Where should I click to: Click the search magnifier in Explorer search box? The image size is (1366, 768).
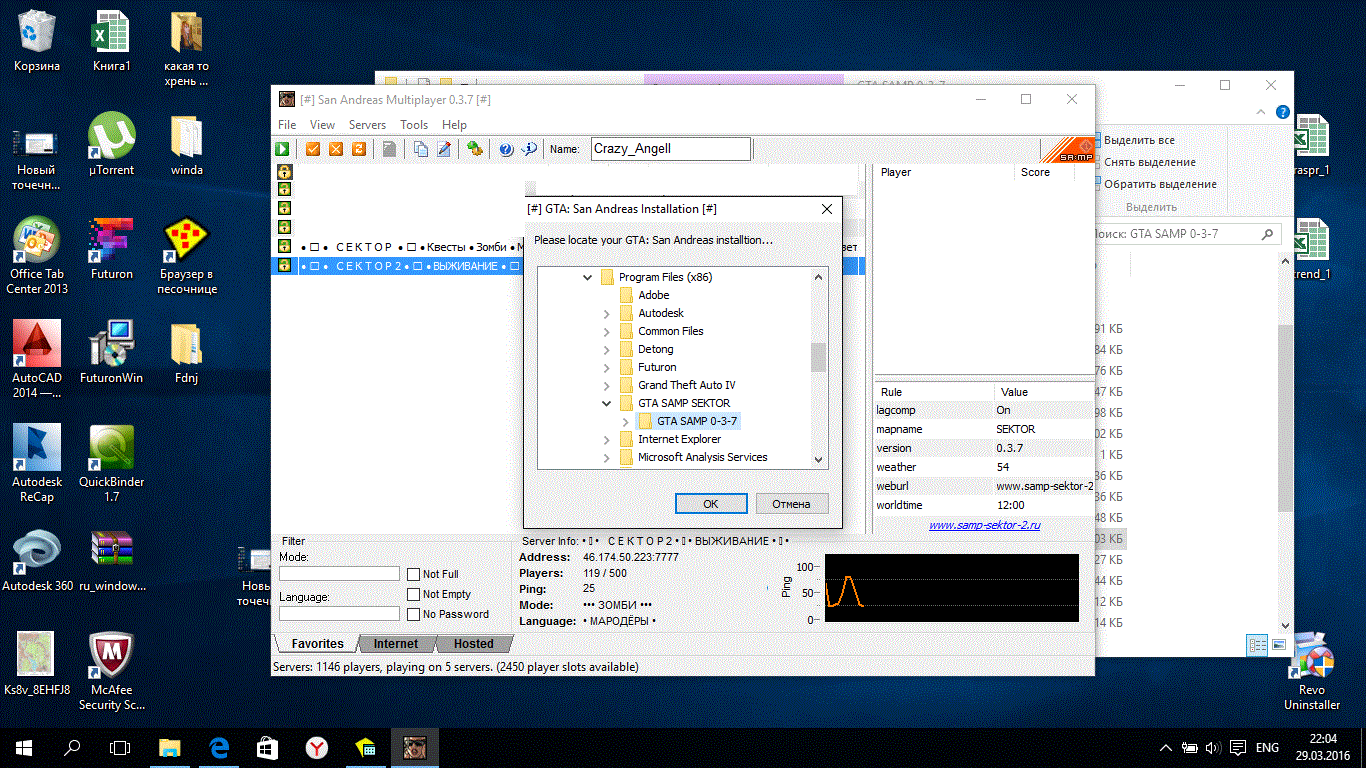(1268, 234)
